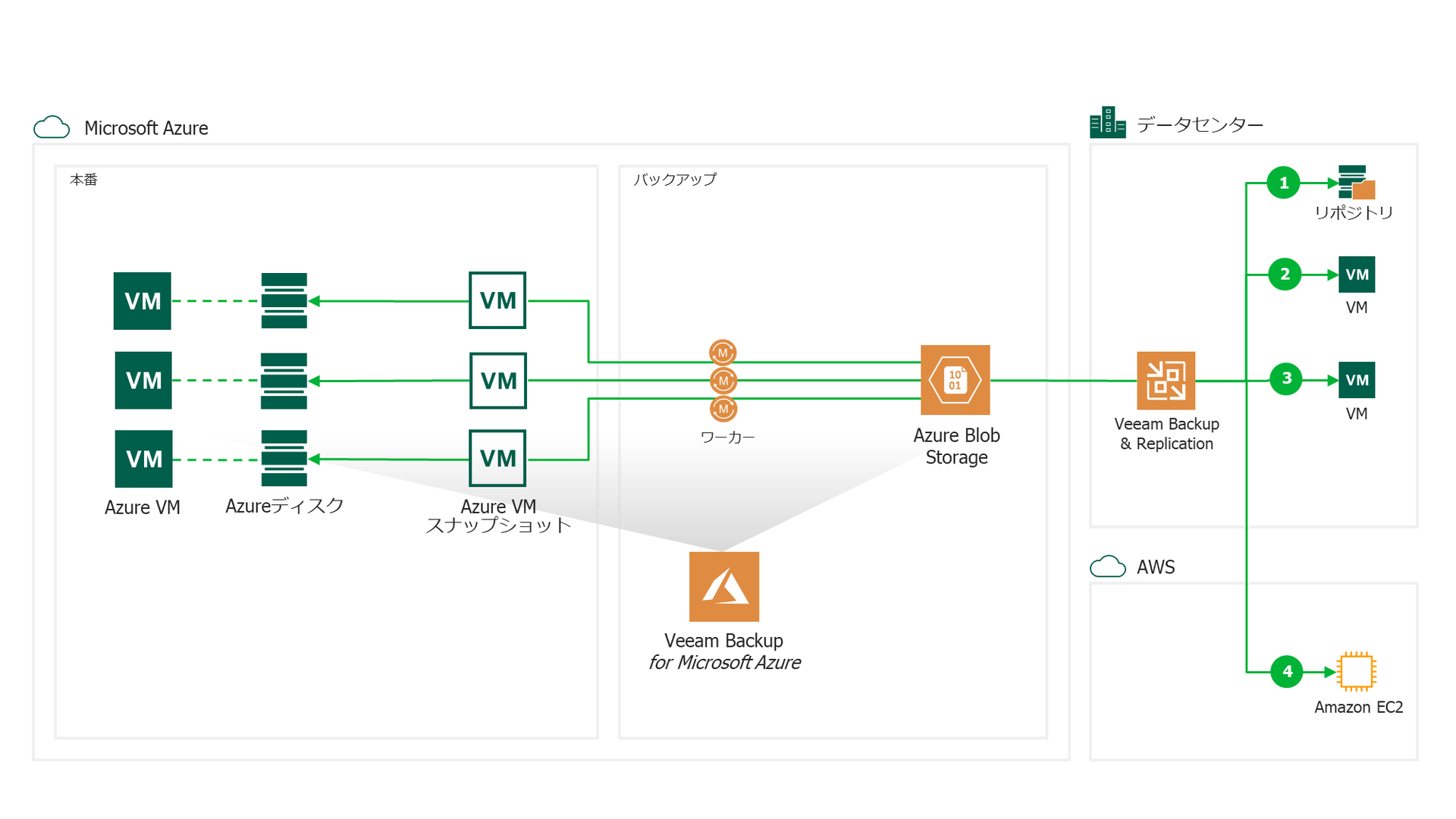Click the "本番" section label

pos(83,180)
